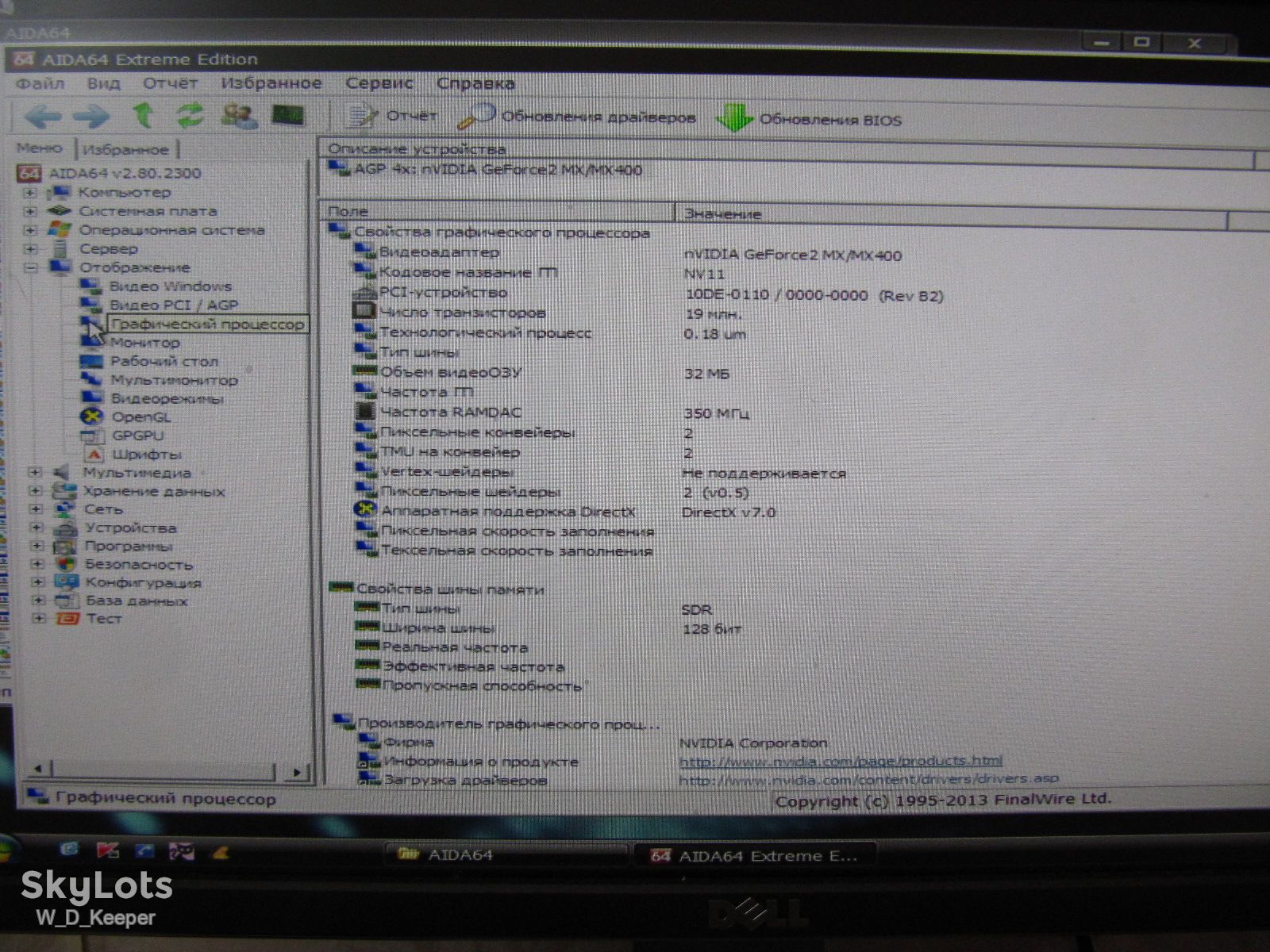The height and width of the screenshot is (952, 1270).
Task: Select Рабочий стол tree item
Action: pos(164,361)
